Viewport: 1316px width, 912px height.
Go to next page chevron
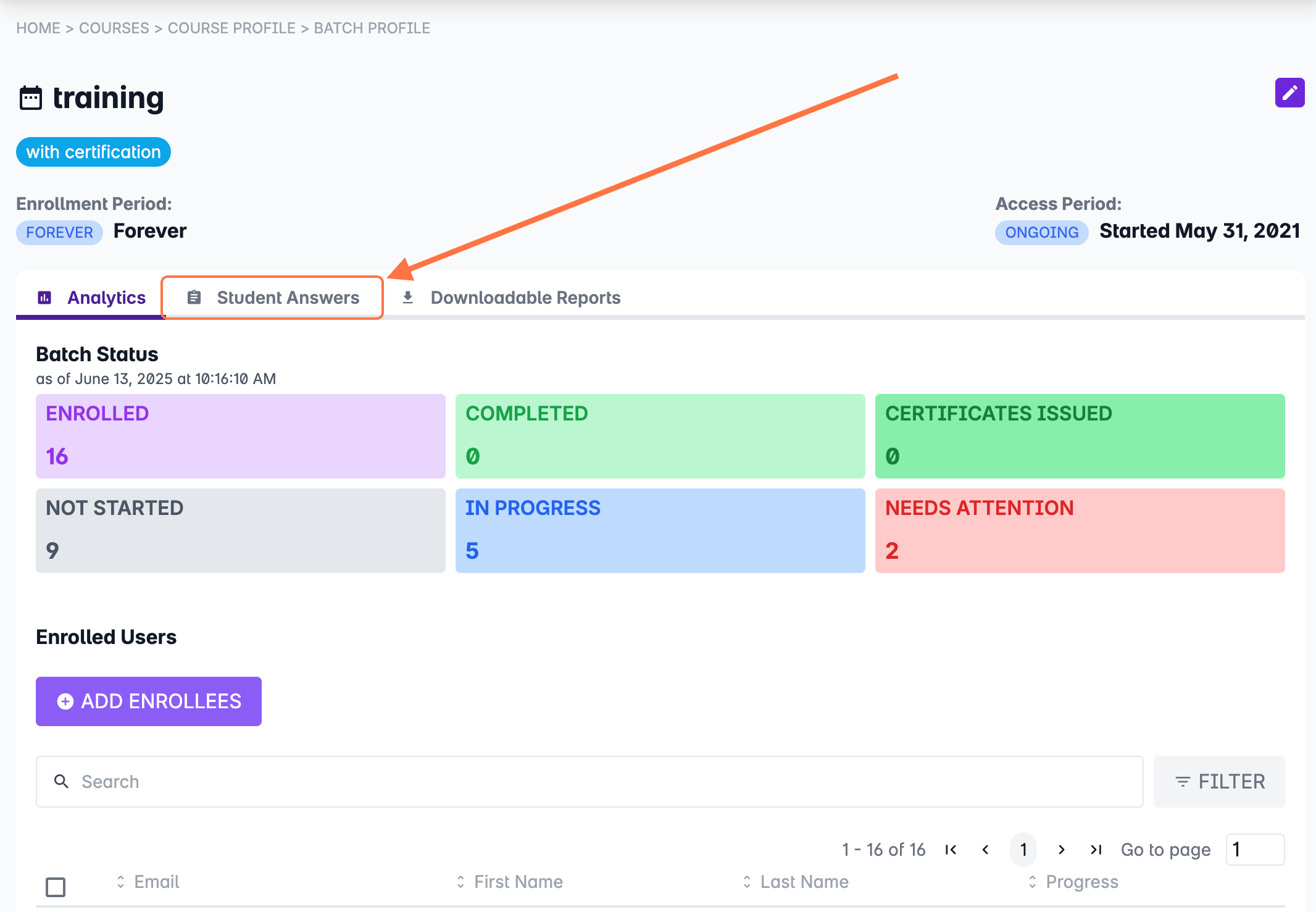1061,850
